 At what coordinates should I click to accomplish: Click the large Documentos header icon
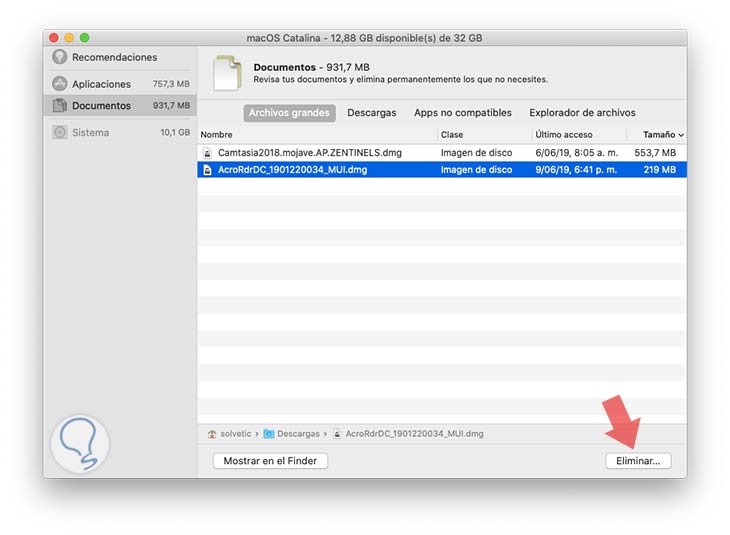227,73
